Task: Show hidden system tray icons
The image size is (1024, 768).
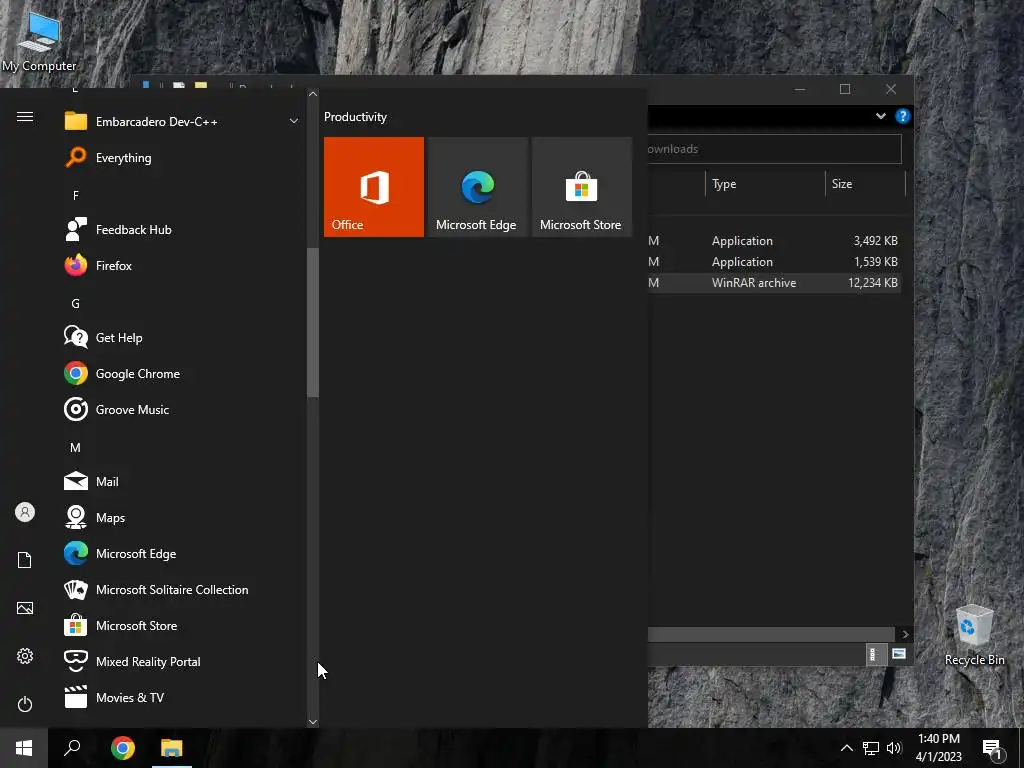Action: pos(846,748)
